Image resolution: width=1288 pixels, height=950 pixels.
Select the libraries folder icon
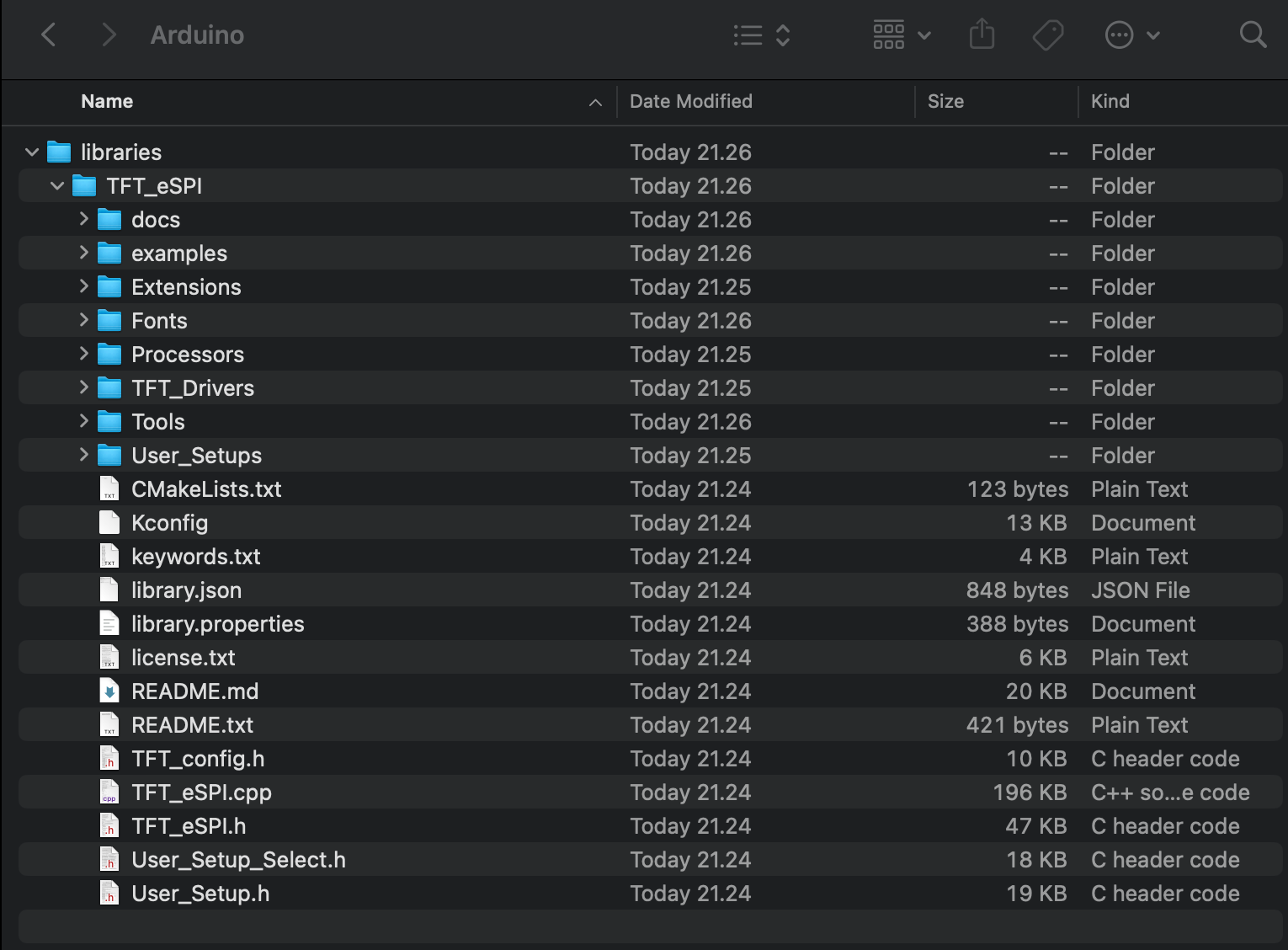point(59,152)
